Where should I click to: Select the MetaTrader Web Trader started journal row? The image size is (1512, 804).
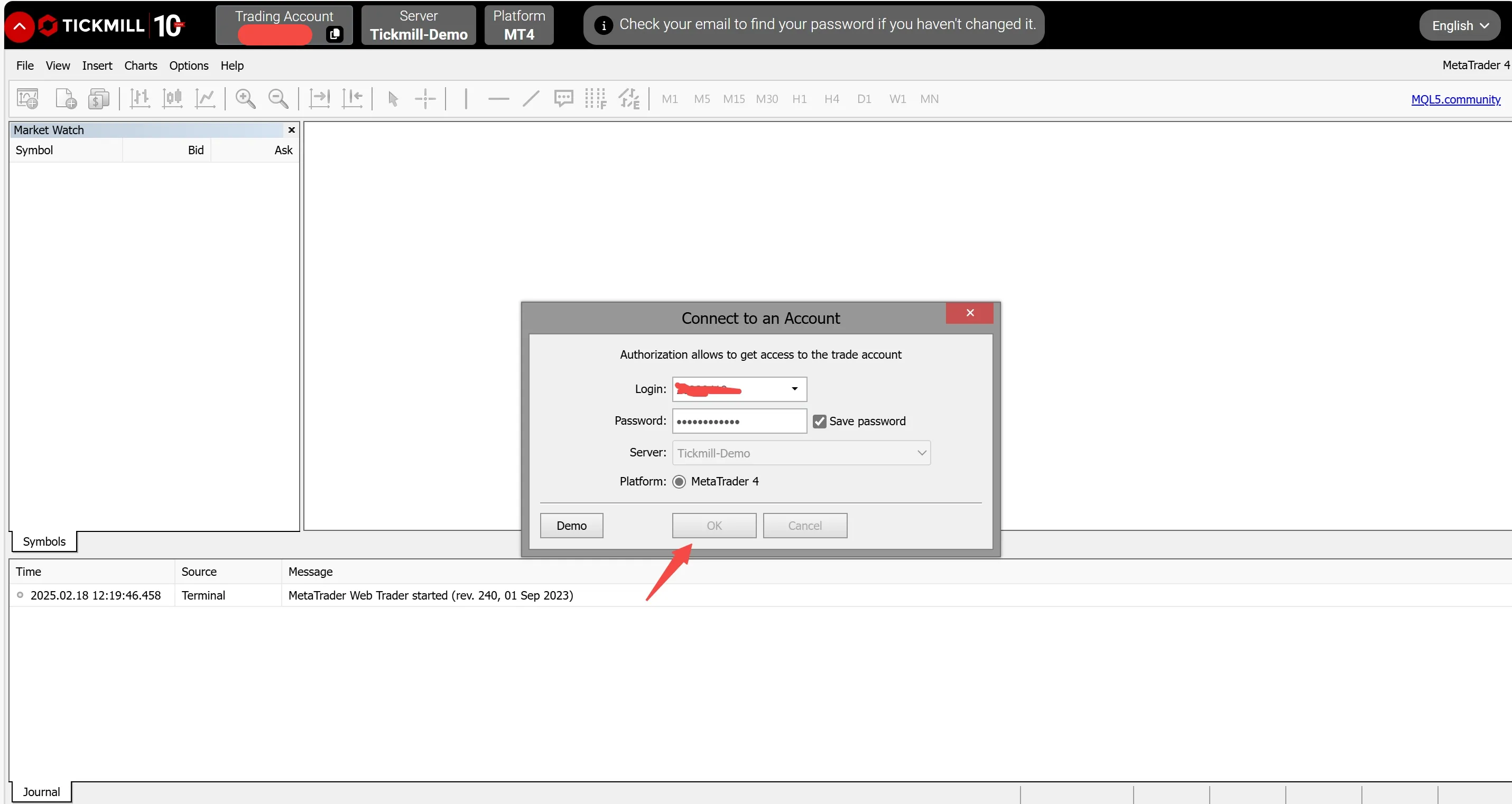click(x=760, y=596)
